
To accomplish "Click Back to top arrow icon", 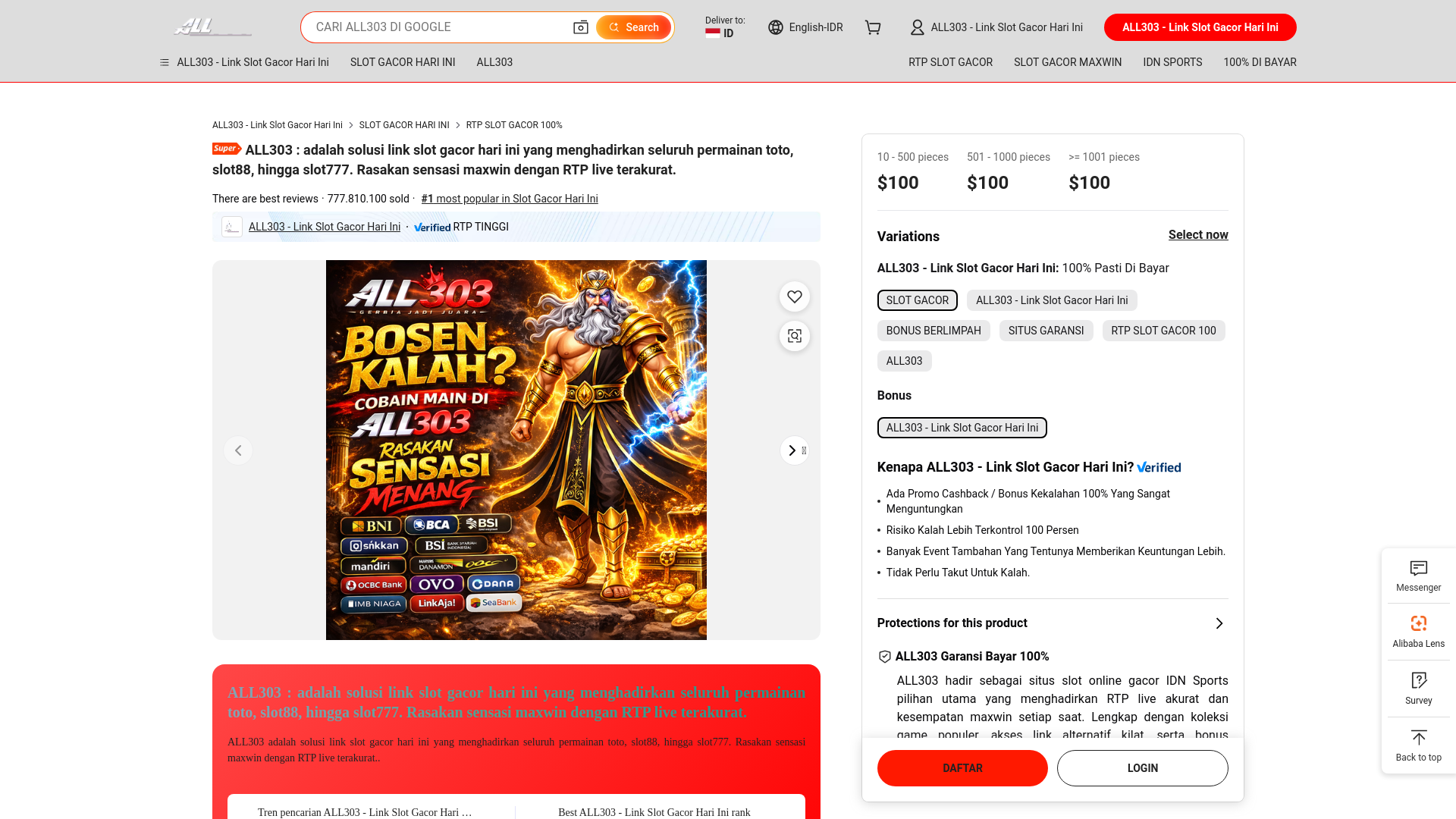I will click(x=1418, y=737).
